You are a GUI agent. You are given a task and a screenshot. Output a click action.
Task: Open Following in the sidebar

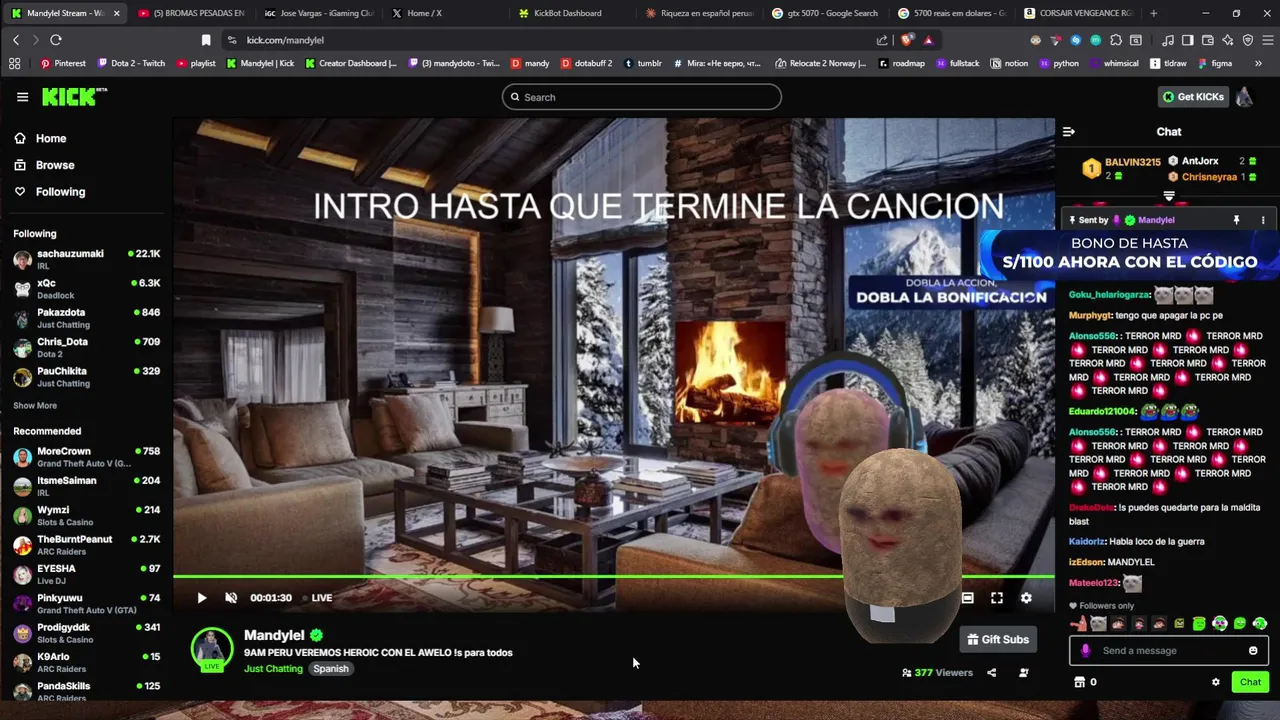pos(50,192)
